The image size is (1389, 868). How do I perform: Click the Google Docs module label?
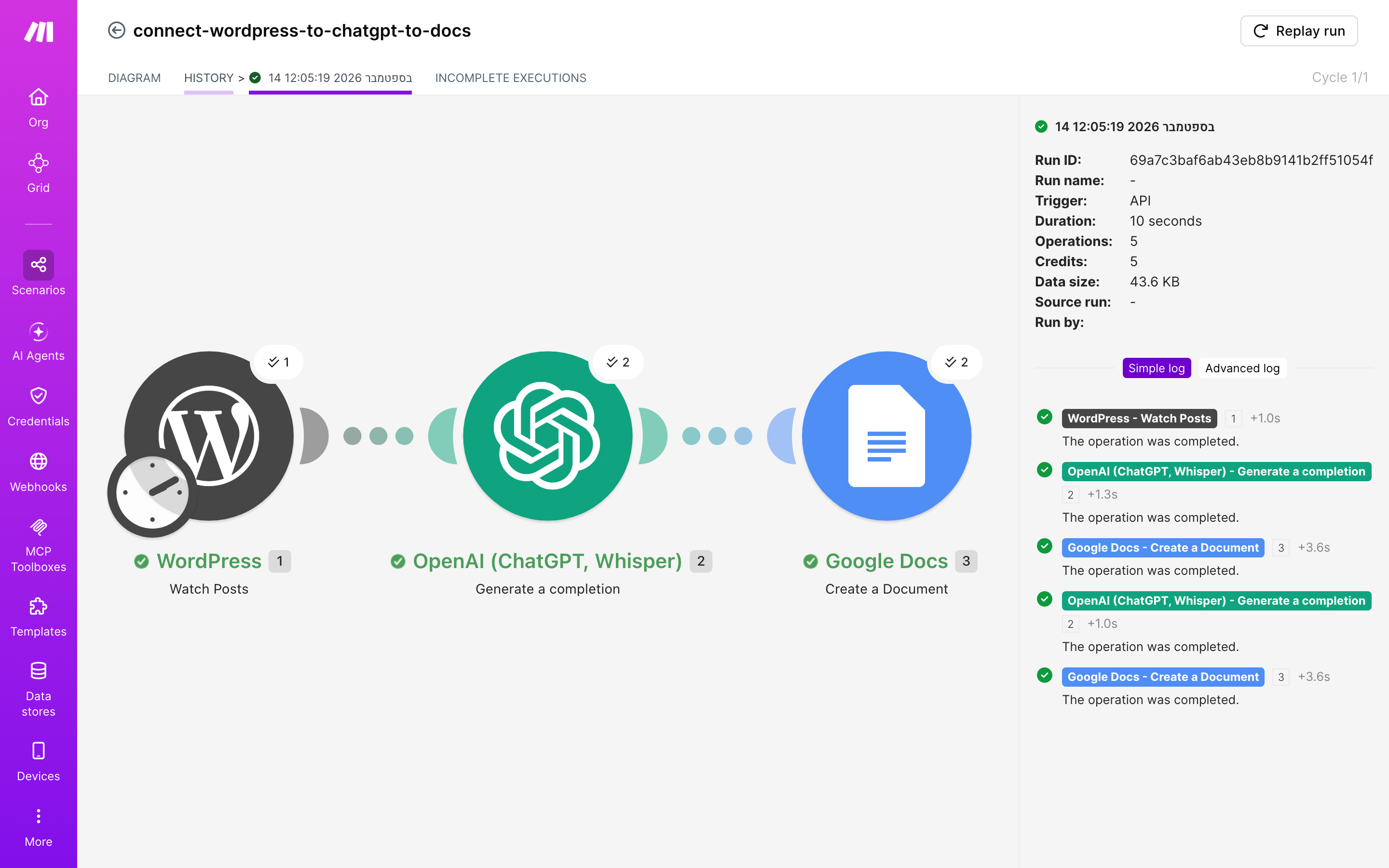(887, 561)
